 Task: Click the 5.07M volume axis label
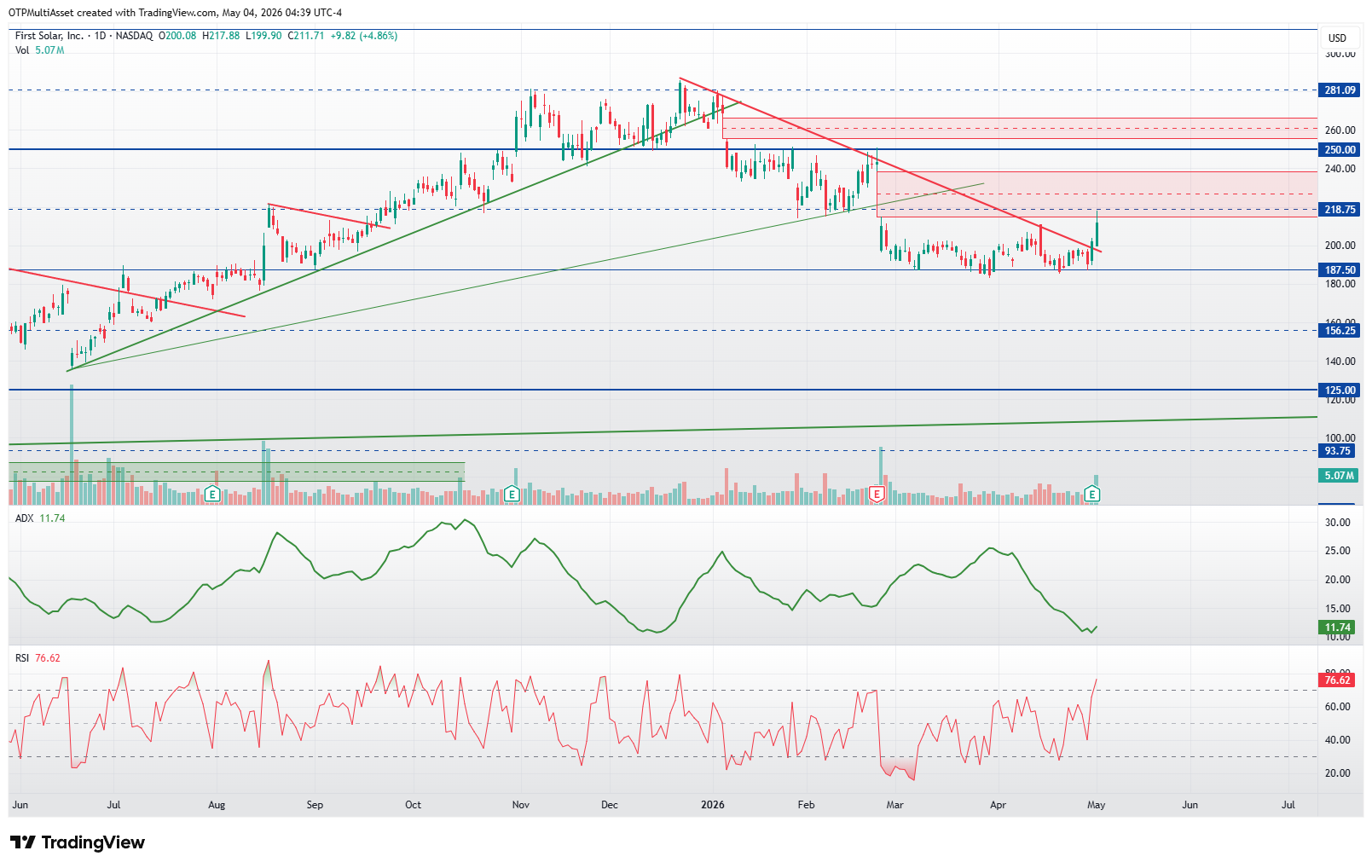click(1340, 476)
